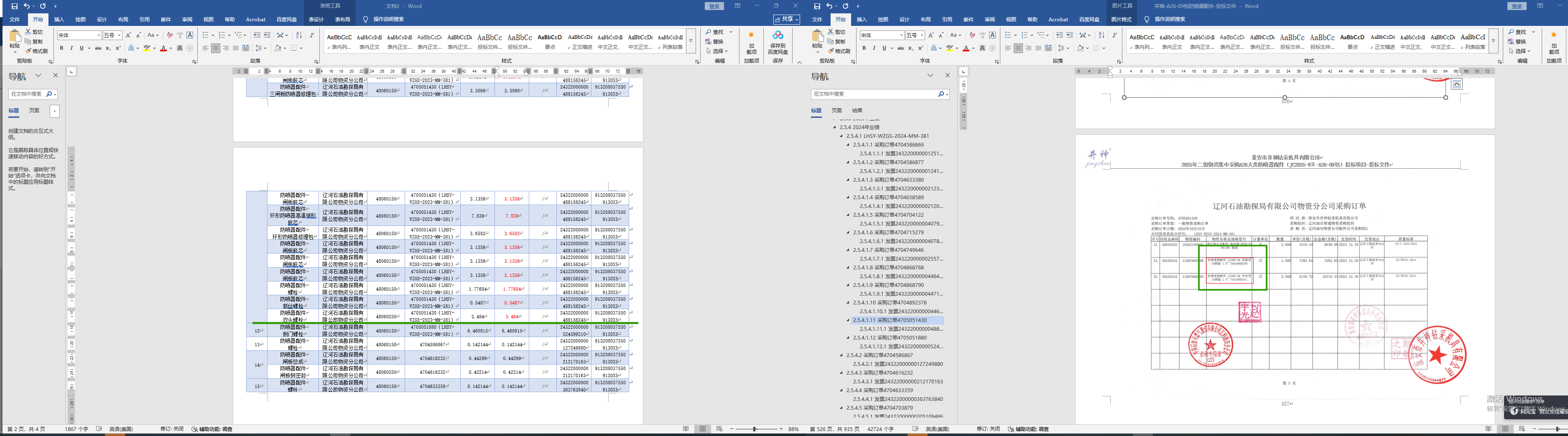Click Replace (替换) in the 文档3 window
Image resolution: width=1568 pixels, height=436 pixels.
tap(714, 42)
